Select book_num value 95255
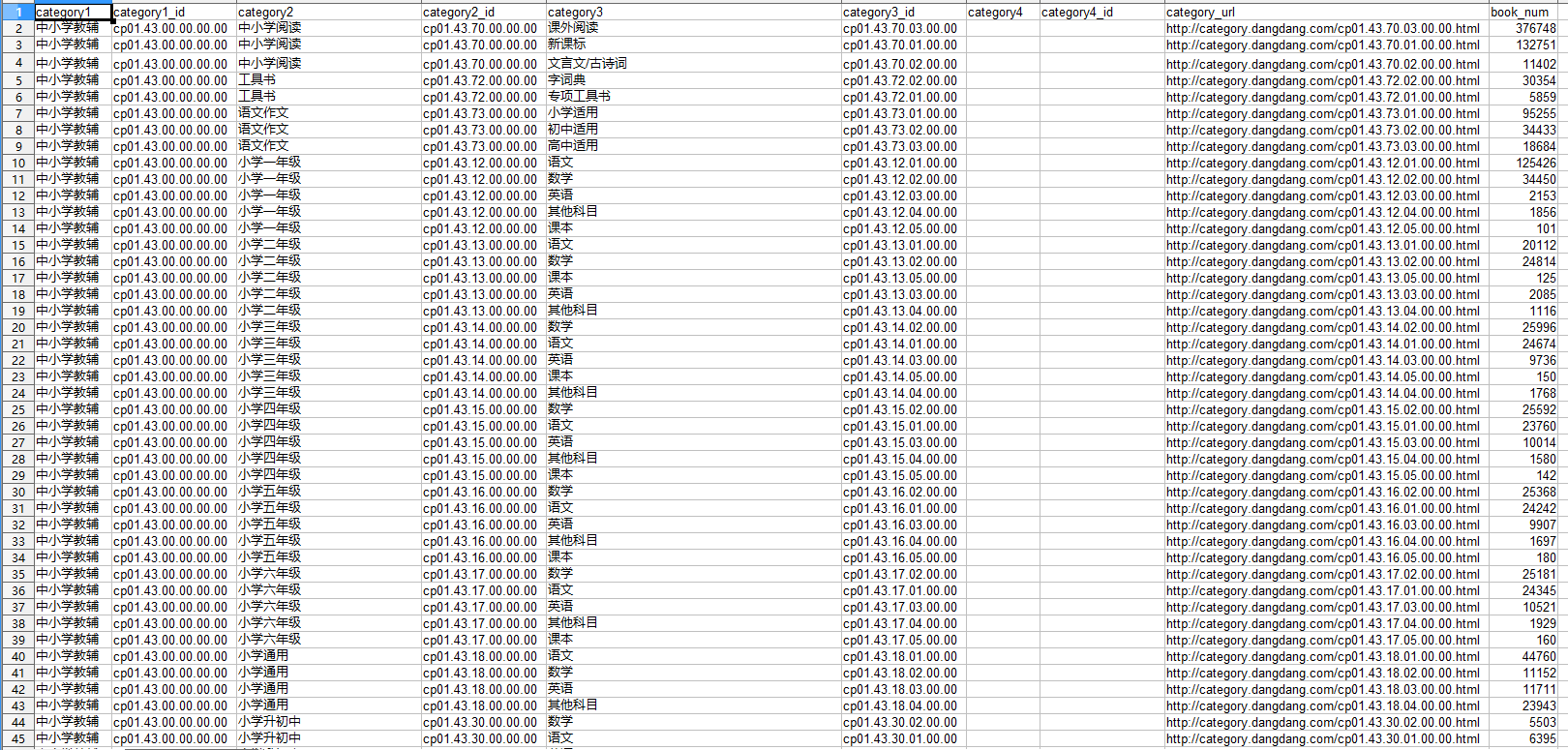1568x750 pixels. 1524,113
